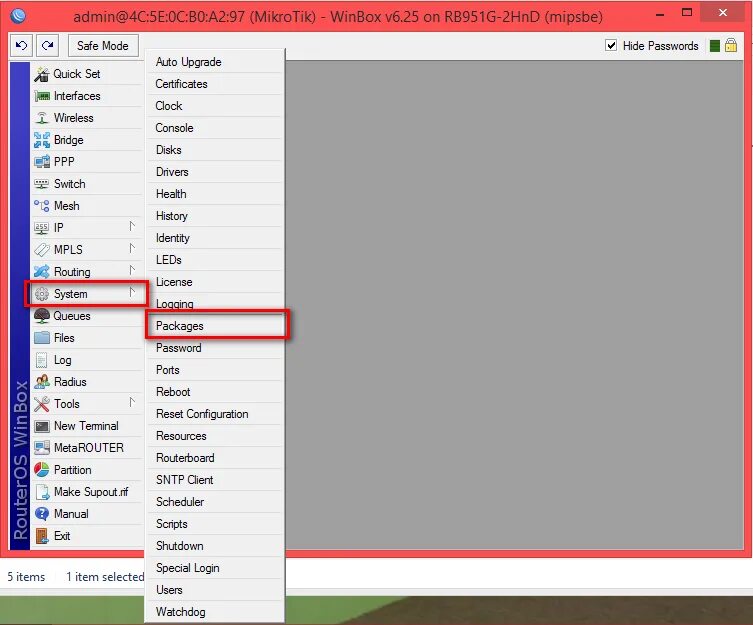This screenshot has height=625, width=753.
Task: Open the Disks menu entry
Action: (215, 150)
